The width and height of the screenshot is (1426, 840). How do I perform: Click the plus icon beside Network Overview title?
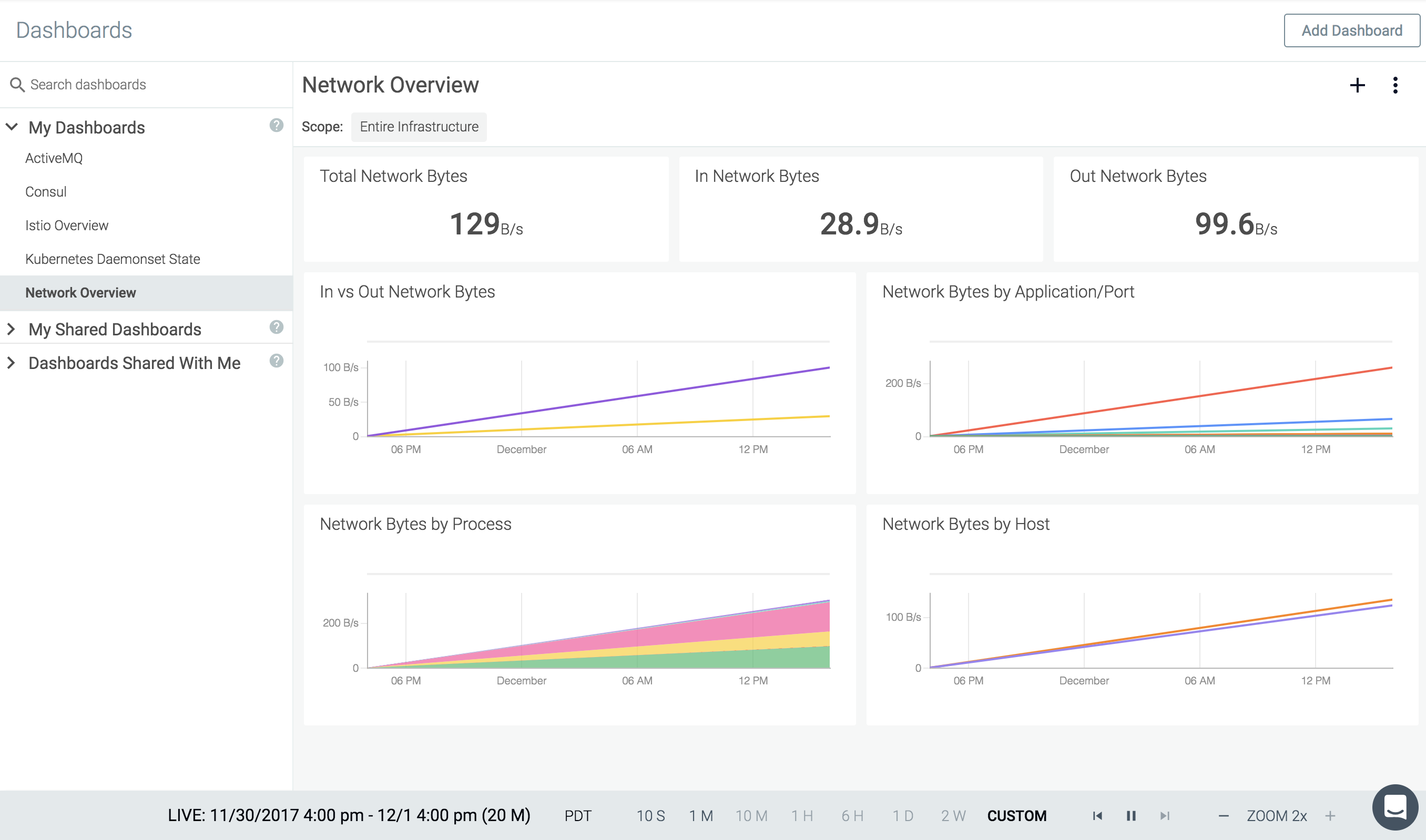click(x=1357, y=86)
